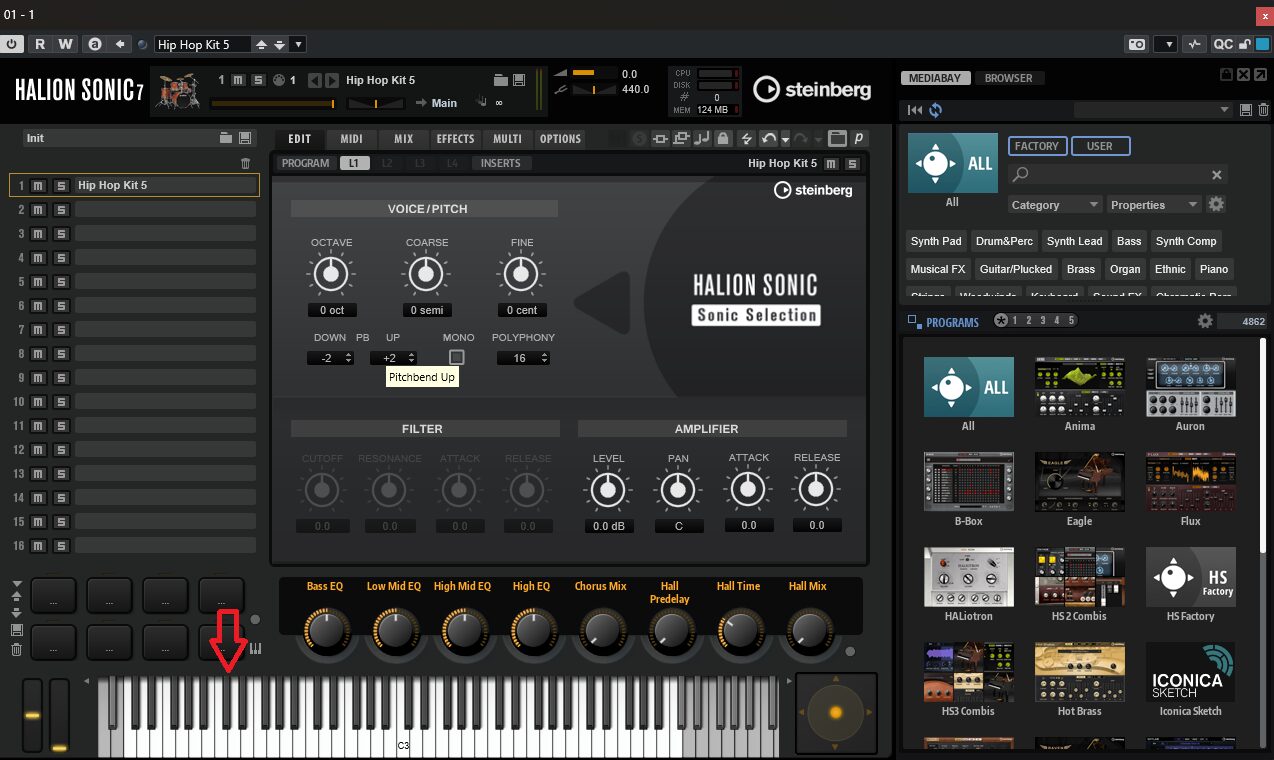
Task: Click the snapshot camera icon in host toolbar
Action: (1137, 44)
